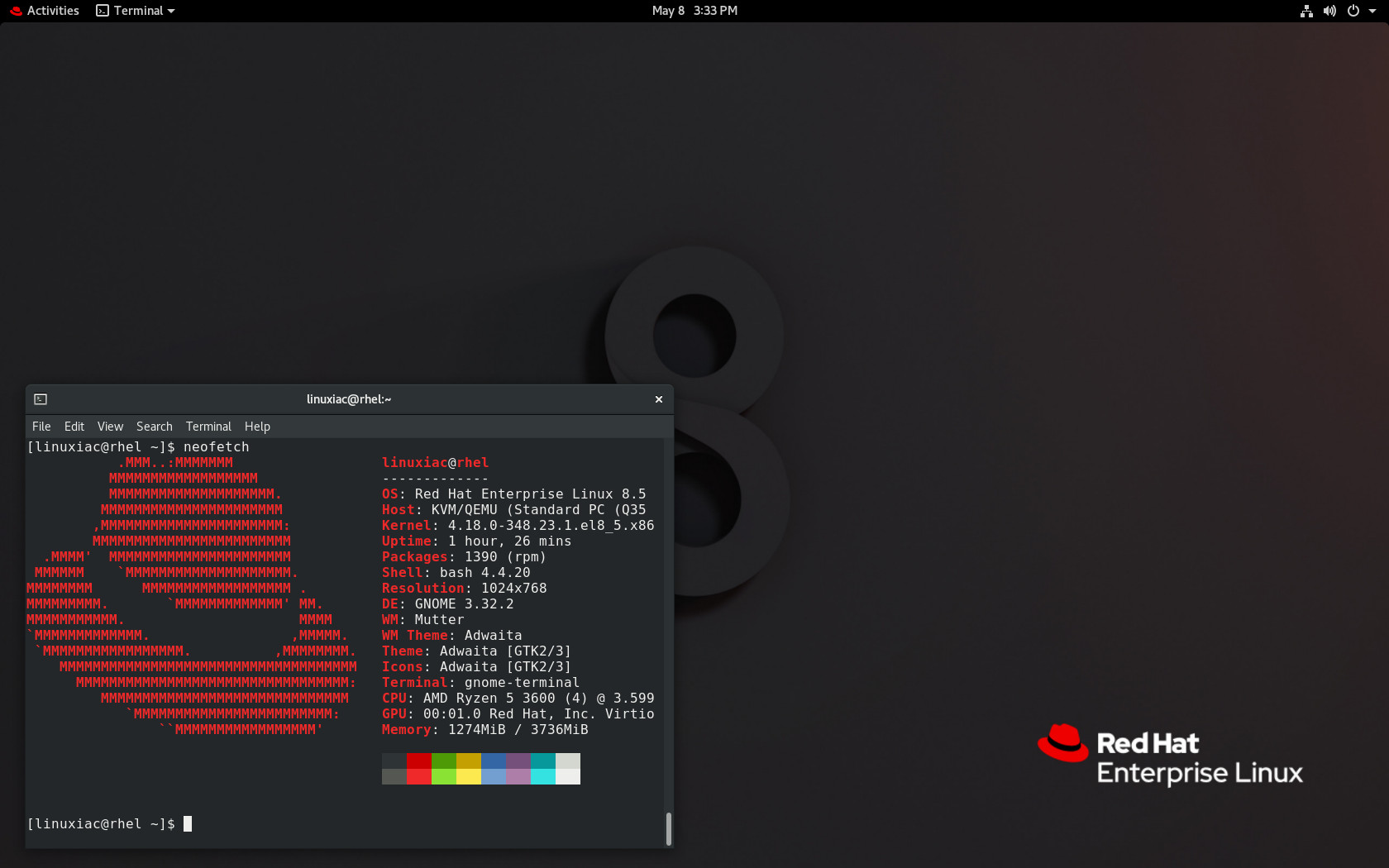Click the Red Hat logo in top bar
This screenshot has height=868, width=1389.
16,11
